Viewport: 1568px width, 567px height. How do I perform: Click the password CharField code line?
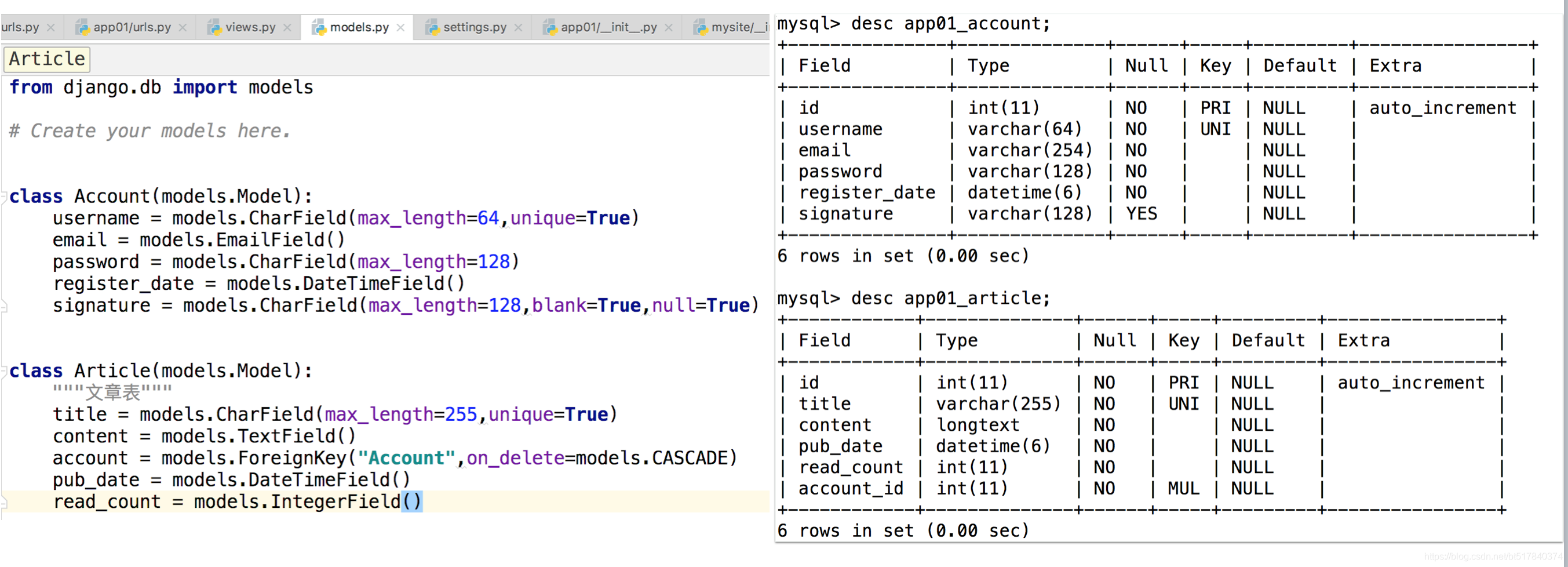pos(286,263)
